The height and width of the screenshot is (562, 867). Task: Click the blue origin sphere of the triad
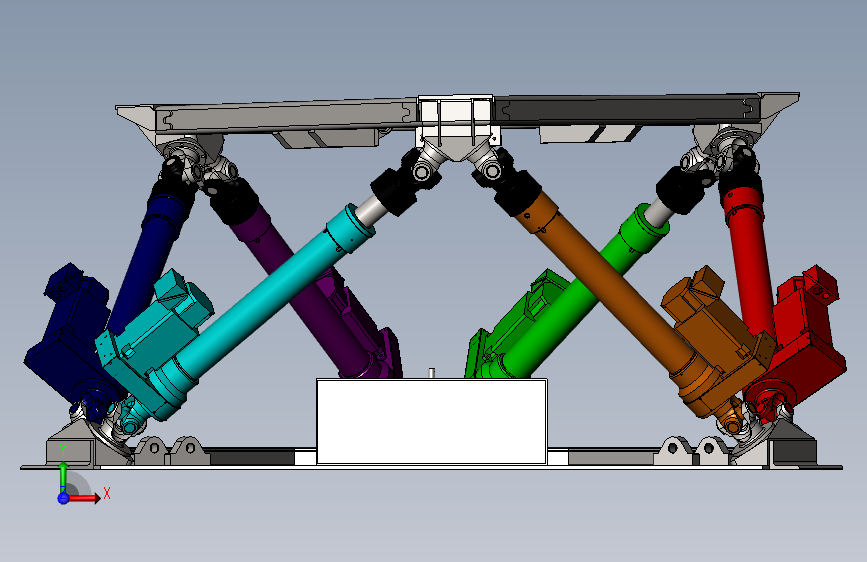[63, 498]
